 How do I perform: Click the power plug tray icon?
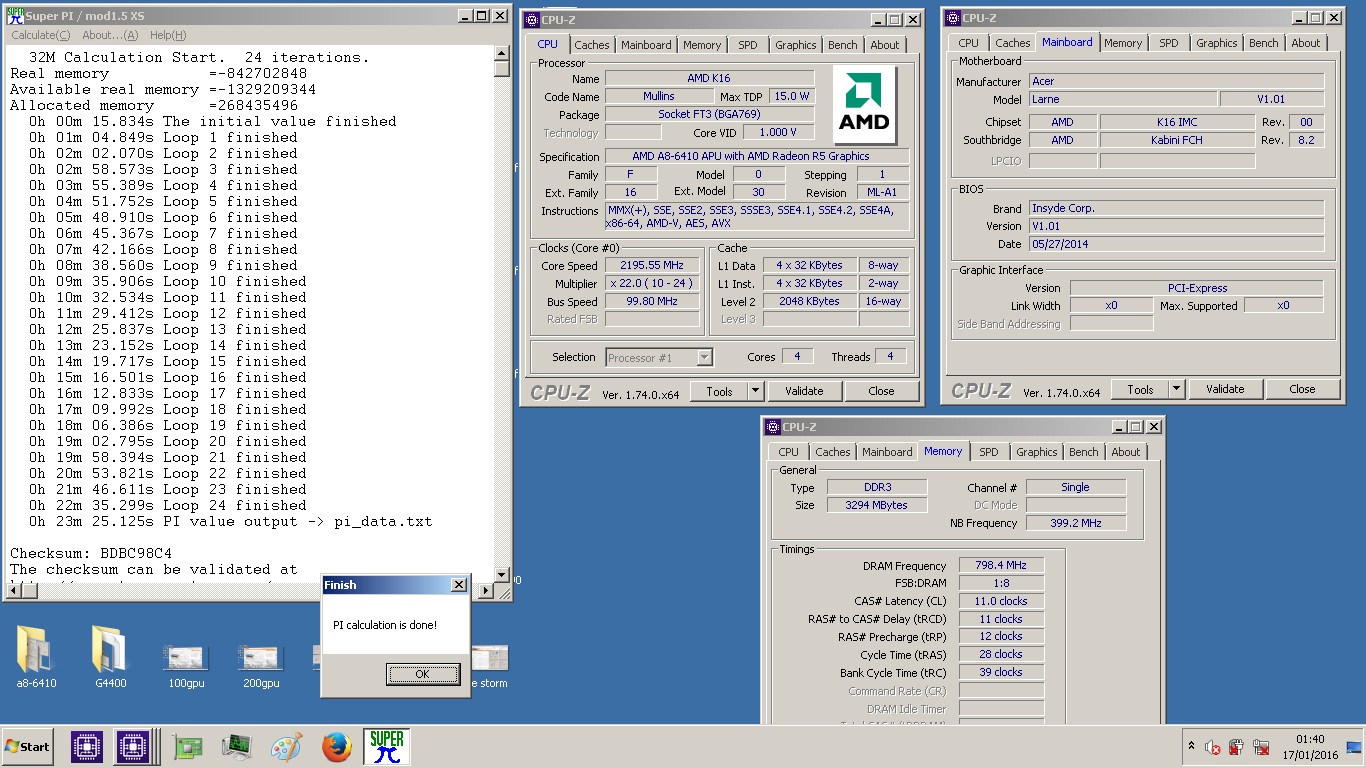[x=1236, y=747]
